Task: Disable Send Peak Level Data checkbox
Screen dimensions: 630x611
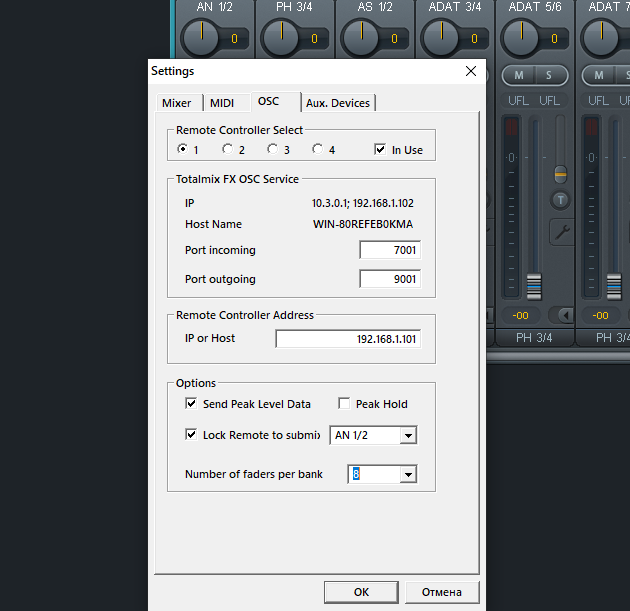Action: pyautogui.click(x=191, y=403)
